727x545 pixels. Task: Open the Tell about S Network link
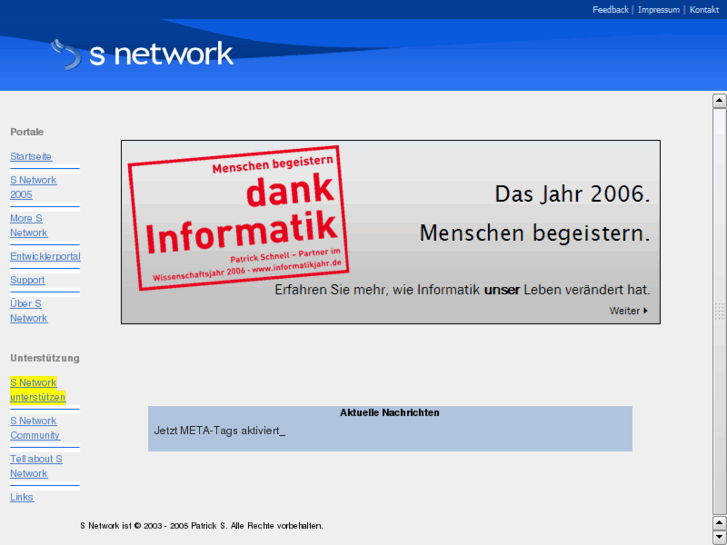point(36,466)
